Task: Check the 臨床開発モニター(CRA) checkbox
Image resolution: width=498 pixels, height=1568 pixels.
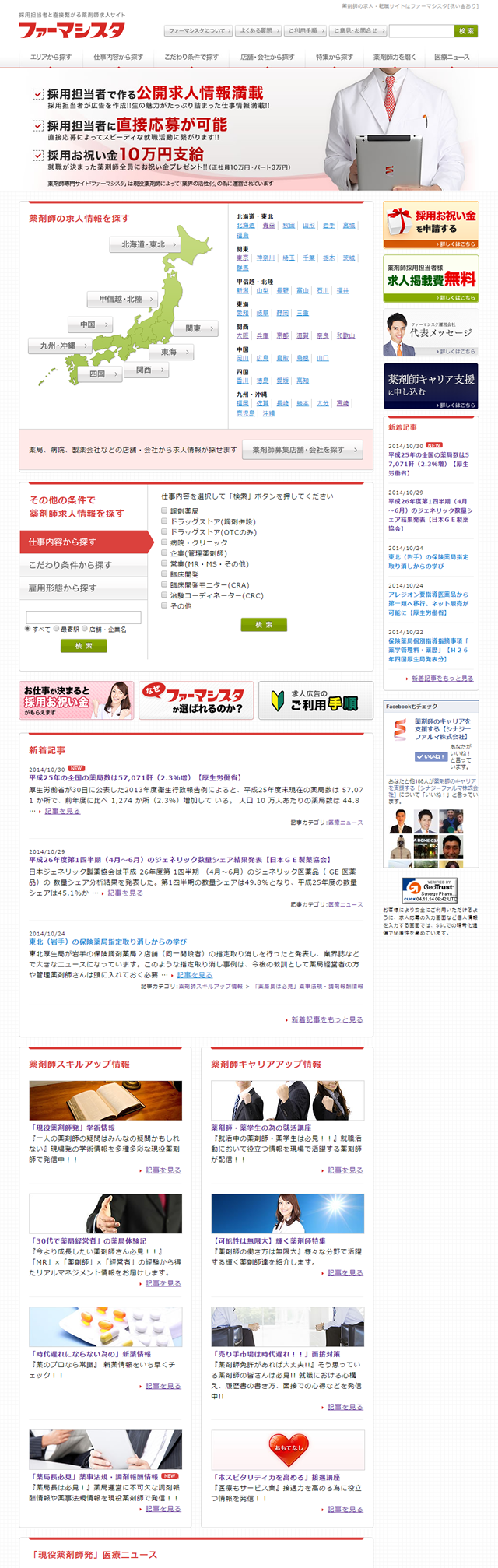Action: tap(164, 584)
